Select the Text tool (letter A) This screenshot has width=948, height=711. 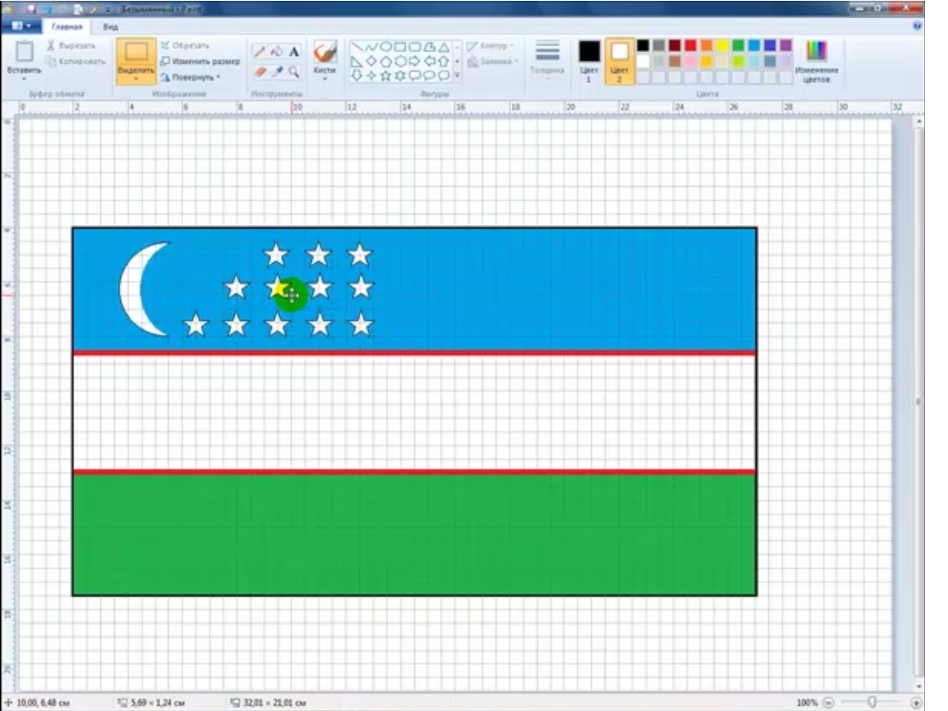click(294, 51)
